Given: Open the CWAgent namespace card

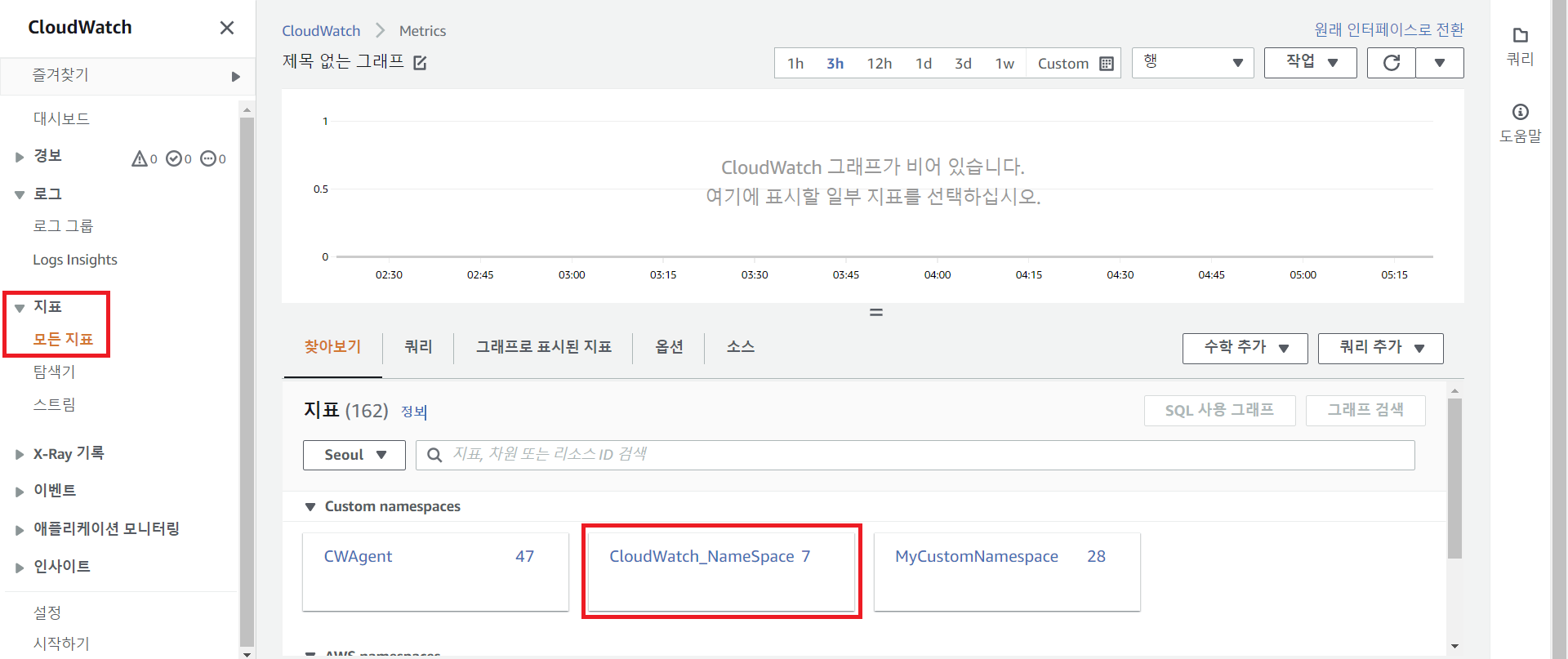Looking at the screenshot, I should pos(435,572).
